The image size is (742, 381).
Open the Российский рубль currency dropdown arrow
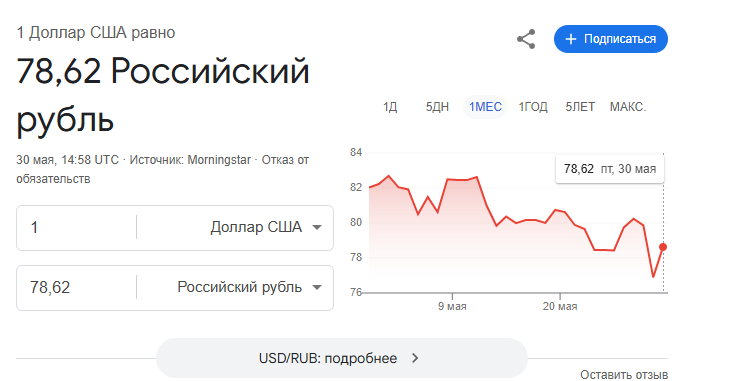pos(317,287)
